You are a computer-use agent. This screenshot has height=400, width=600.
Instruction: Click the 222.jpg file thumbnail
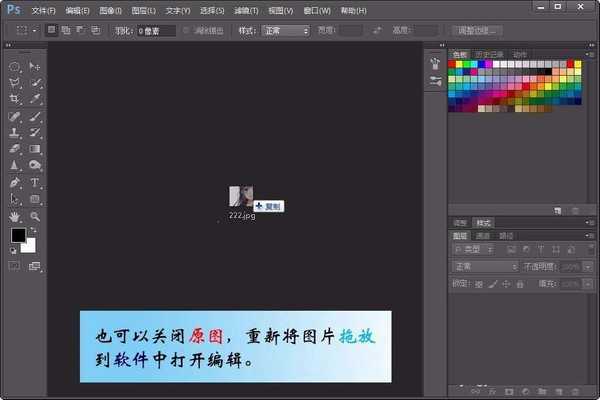pyautogui.click(x=241, y=197)
